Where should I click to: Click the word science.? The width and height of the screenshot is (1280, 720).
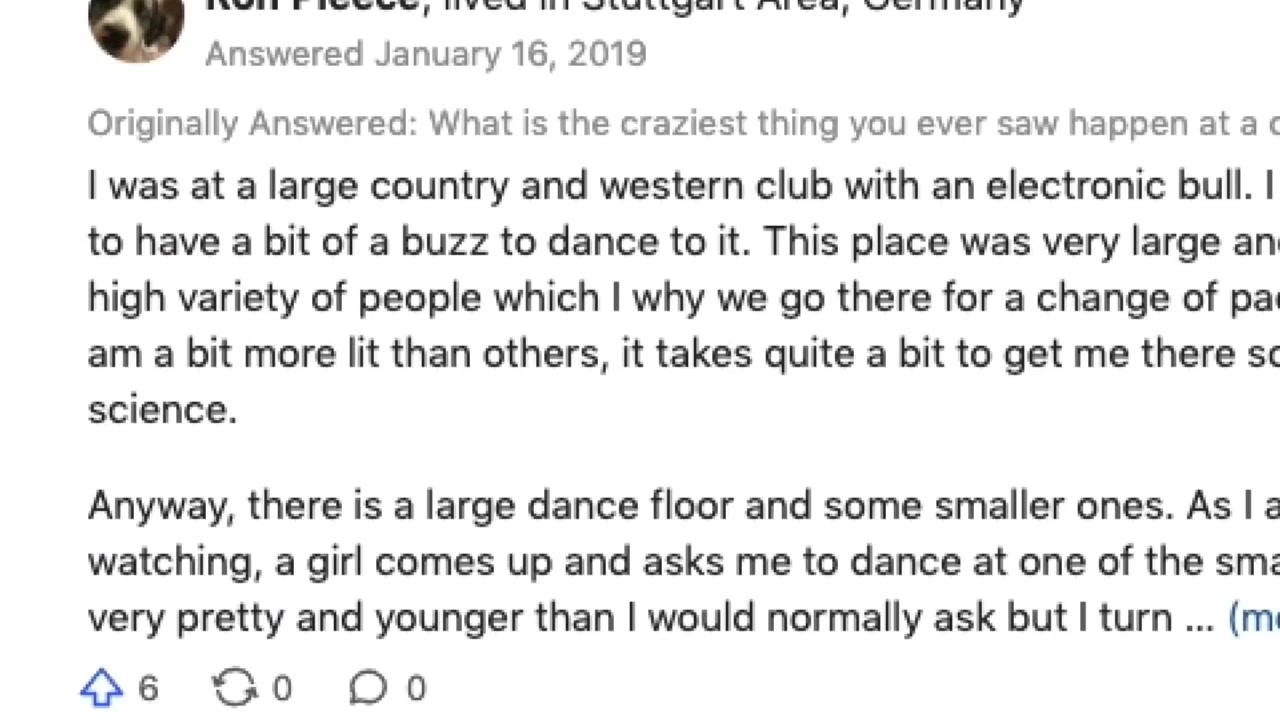(x=162, y=410)
